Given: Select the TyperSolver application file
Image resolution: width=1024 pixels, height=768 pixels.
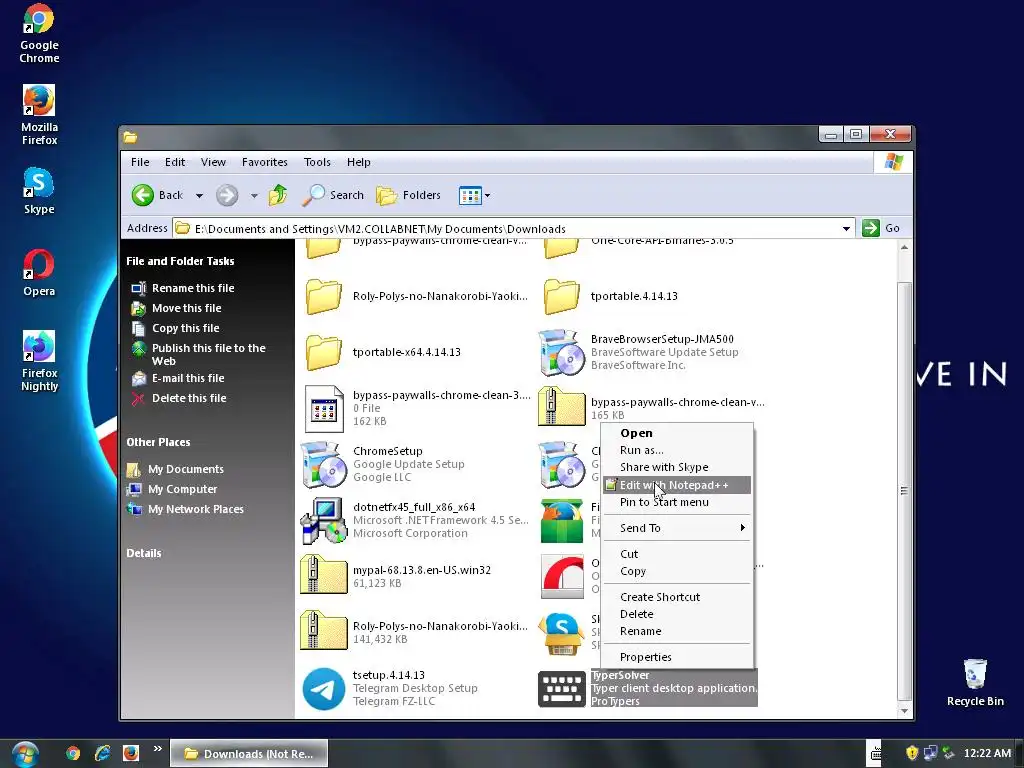Looking at the screenshot, I should click(x=647, y=688).
